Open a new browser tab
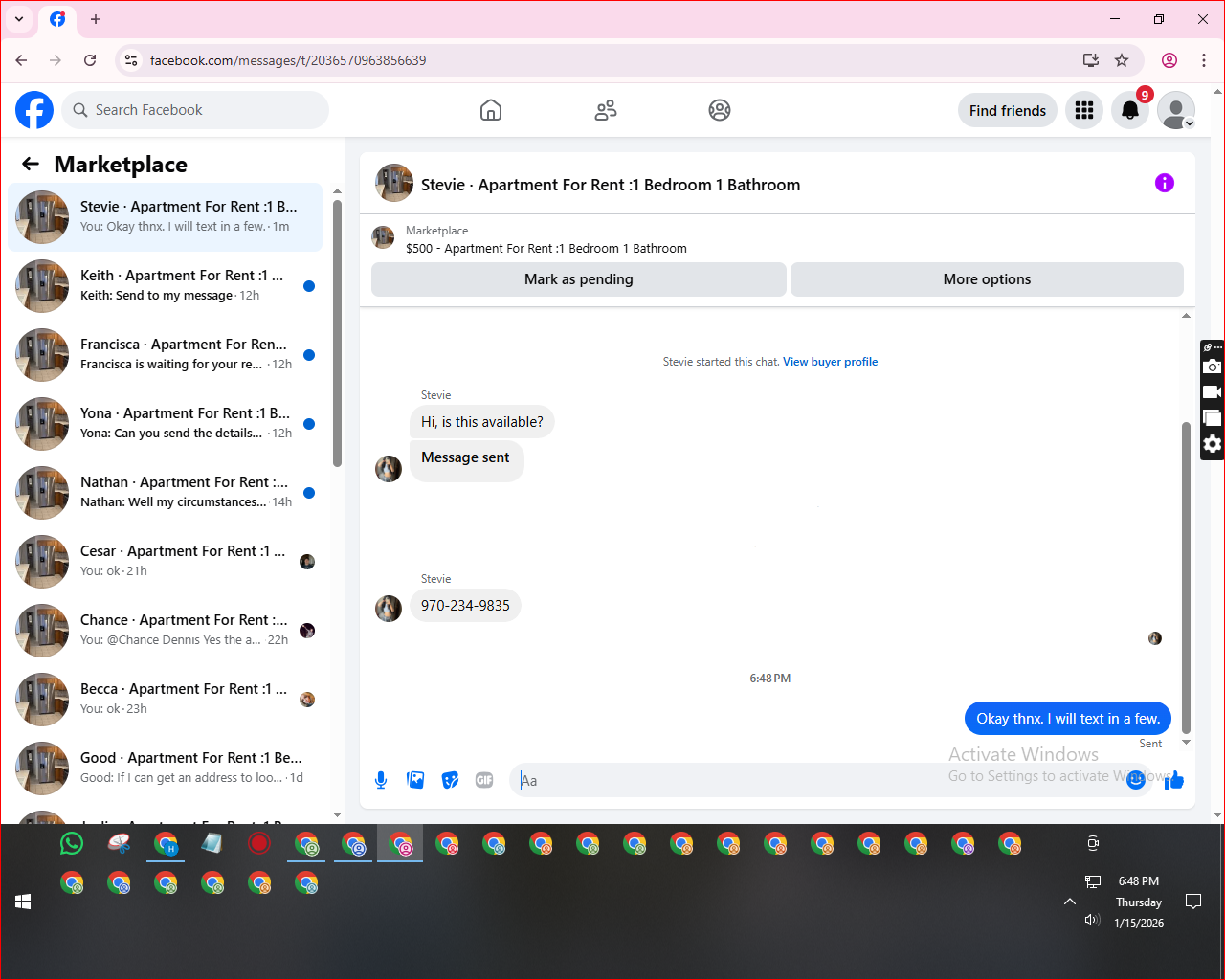This screenshot has width=1225, height=980. tap(95, 19)
